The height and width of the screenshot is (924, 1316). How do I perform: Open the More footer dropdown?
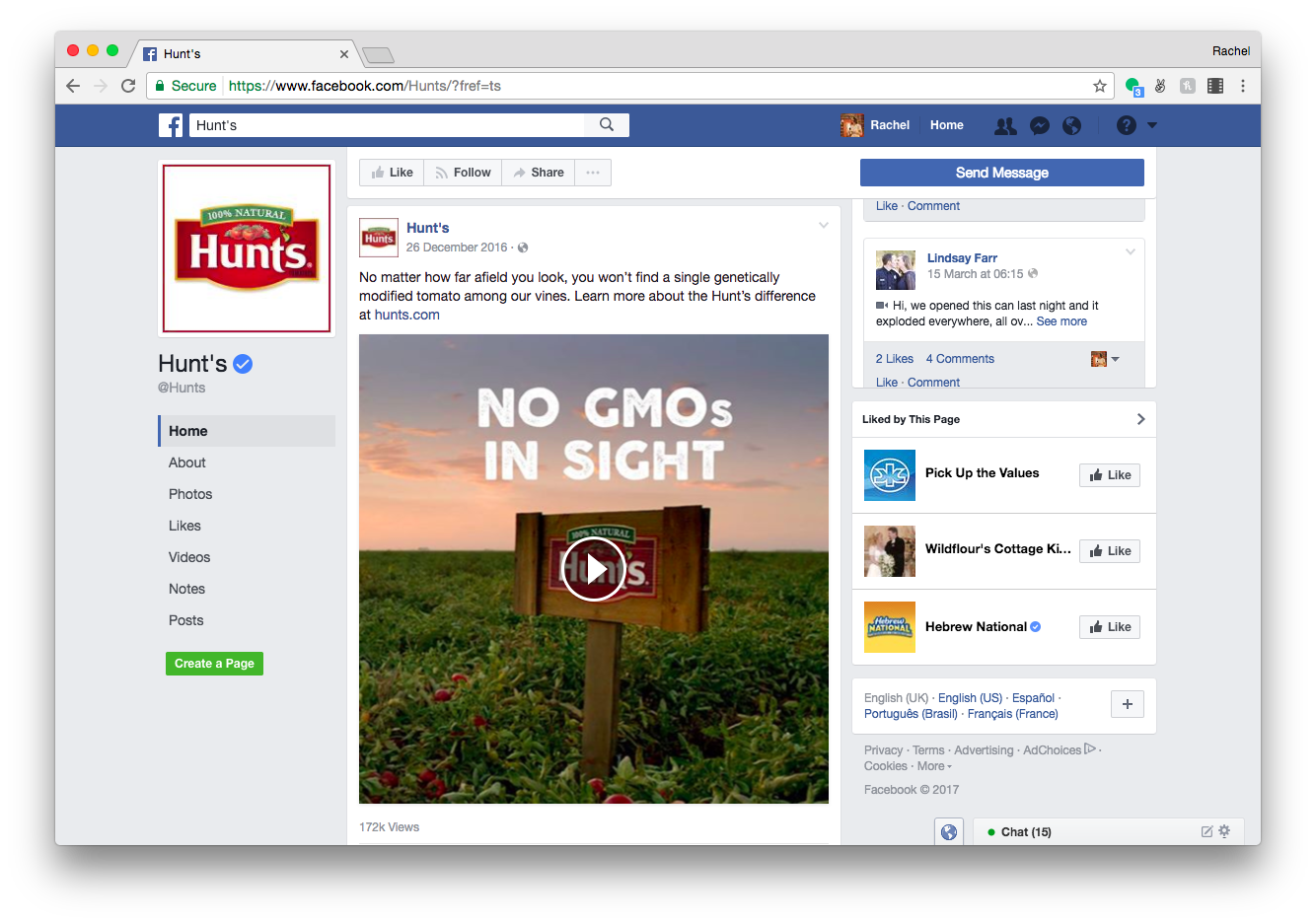[934, 766]
